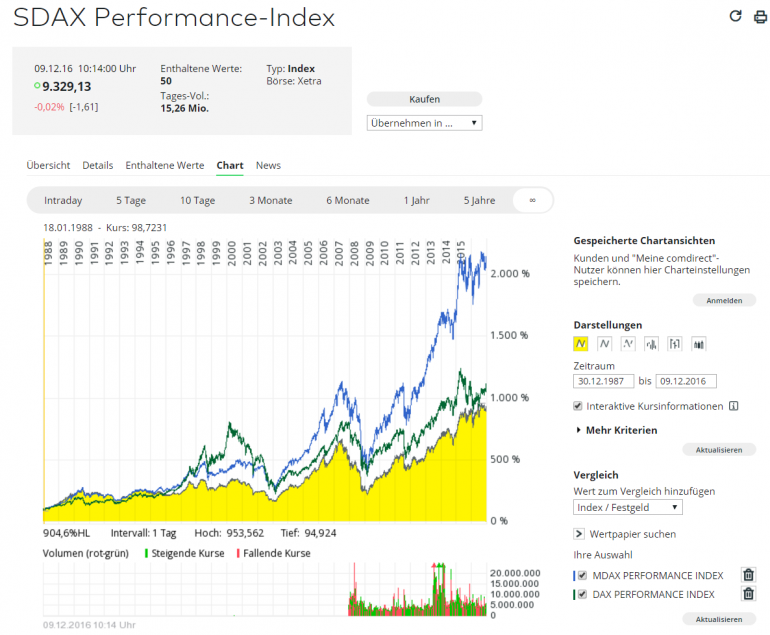Viewport: 770px width, 635px height.
Task: Click the Tief: 94,924 value
Action: [x=308, y=533]
